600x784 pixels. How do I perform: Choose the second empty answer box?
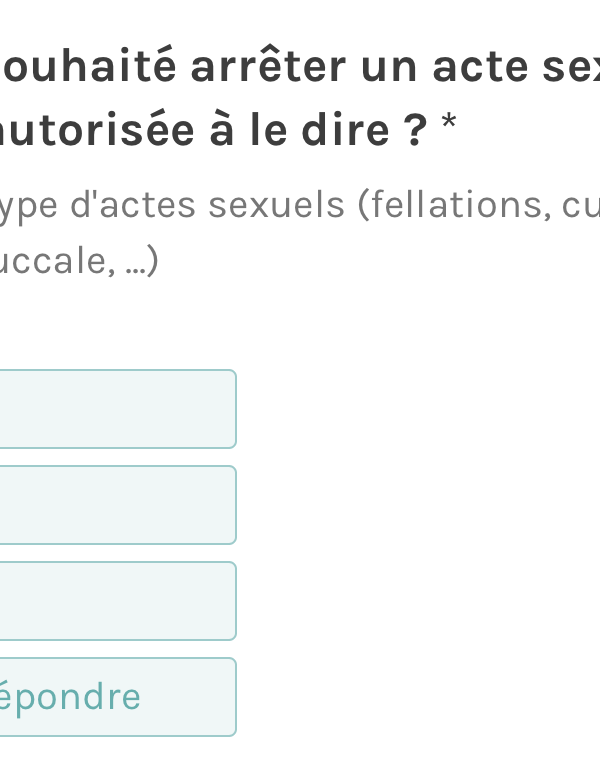[115, 505]
